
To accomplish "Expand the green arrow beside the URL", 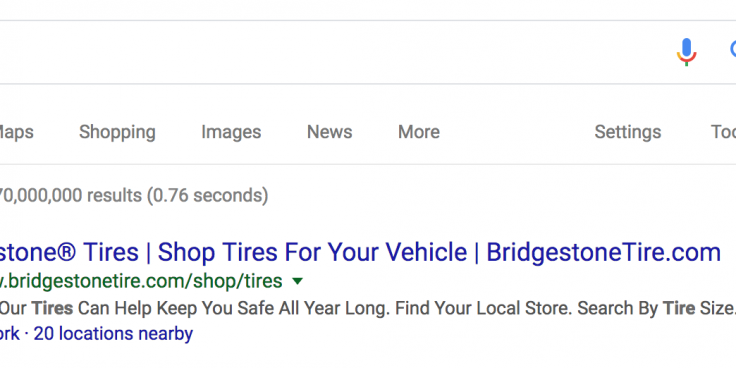I will point(298,281).
